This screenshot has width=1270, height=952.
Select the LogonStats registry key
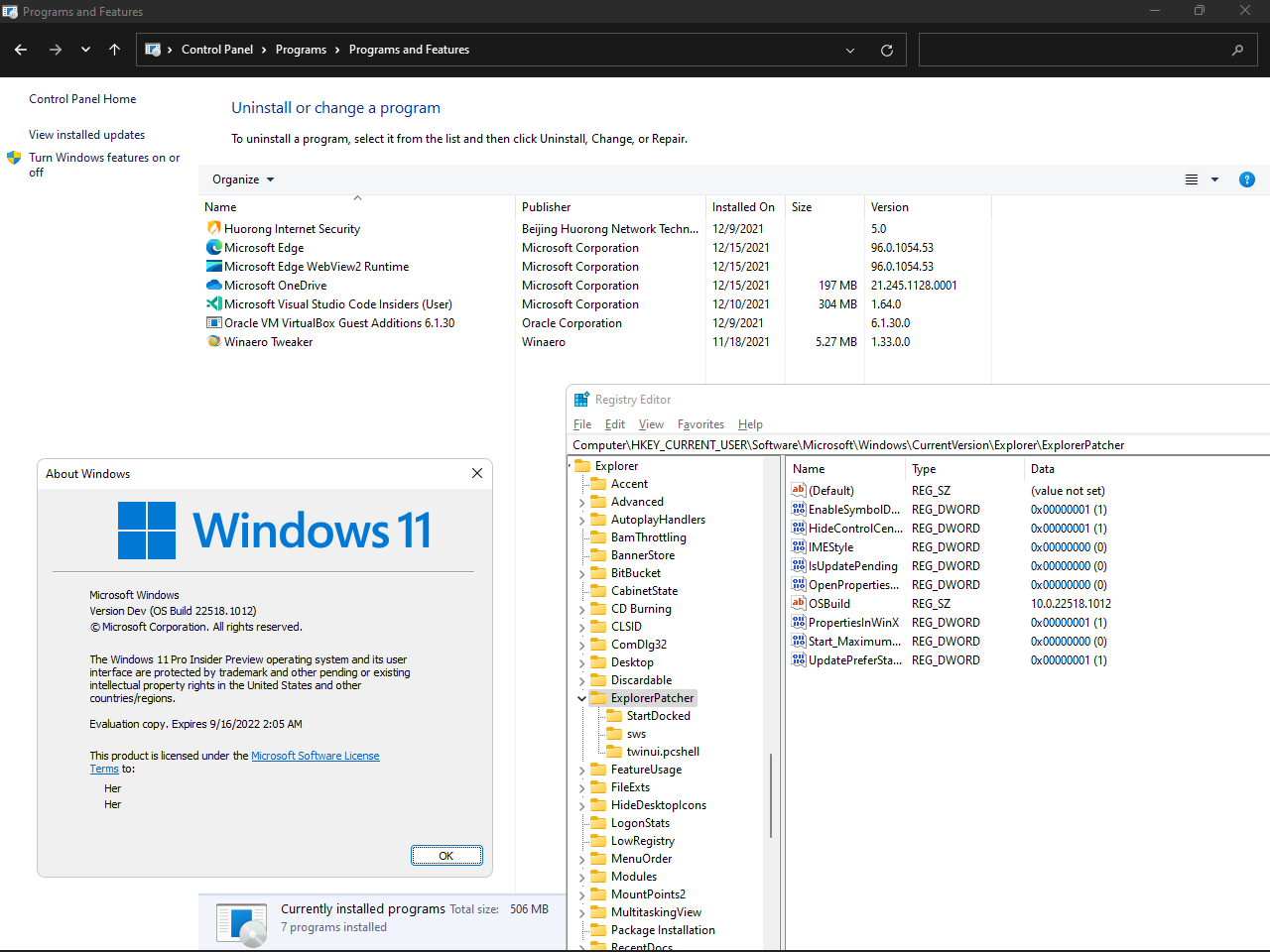pyautogui.click(x=640, y=823)
